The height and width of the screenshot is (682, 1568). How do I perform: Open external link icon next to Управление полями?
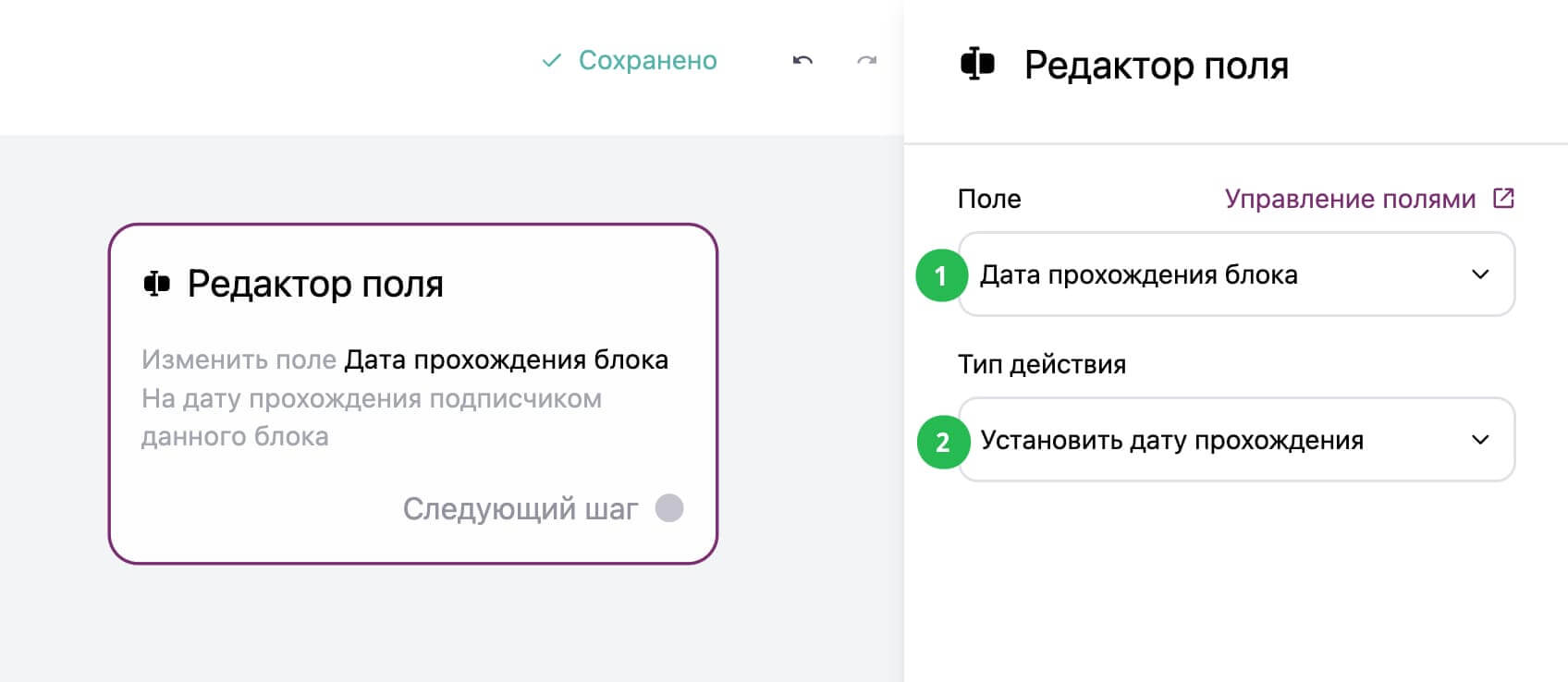(x=1503, y=198)
